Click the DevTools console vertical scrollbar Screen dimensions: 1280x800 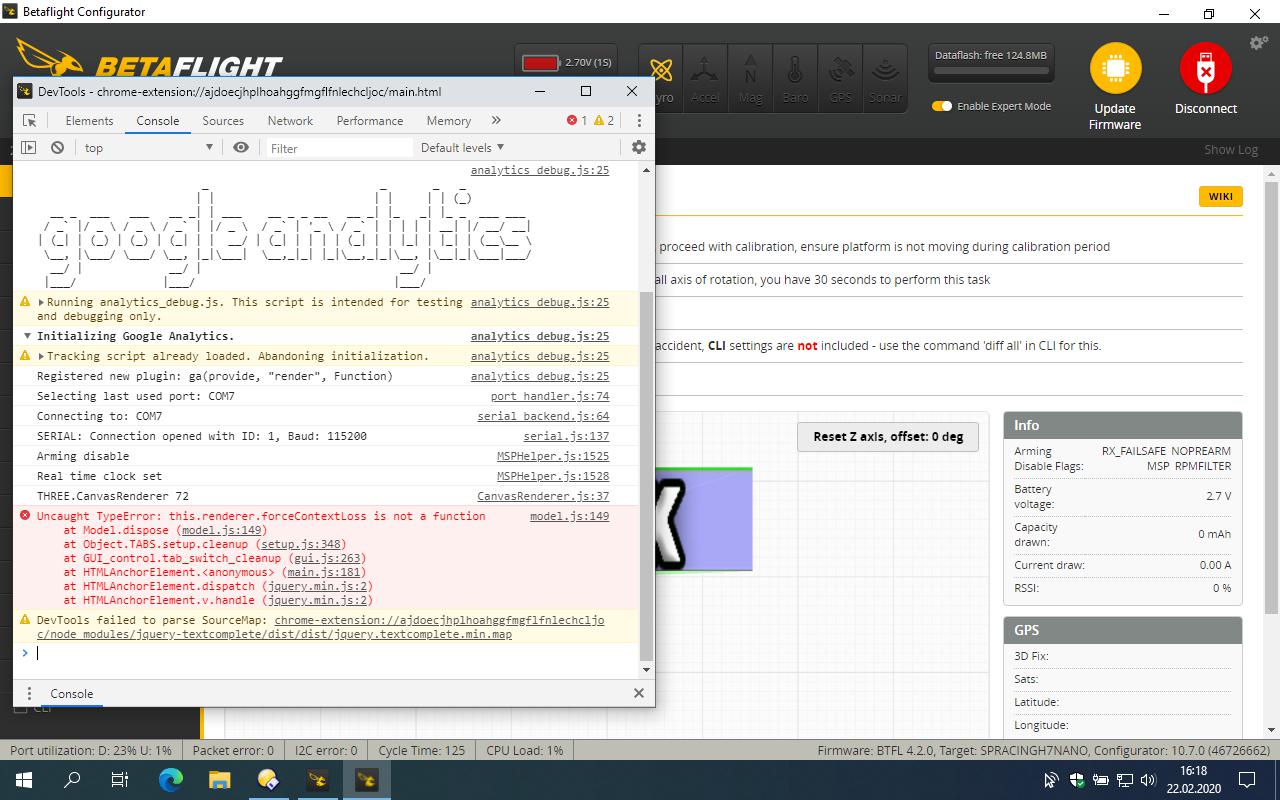(x=646, y=475)
